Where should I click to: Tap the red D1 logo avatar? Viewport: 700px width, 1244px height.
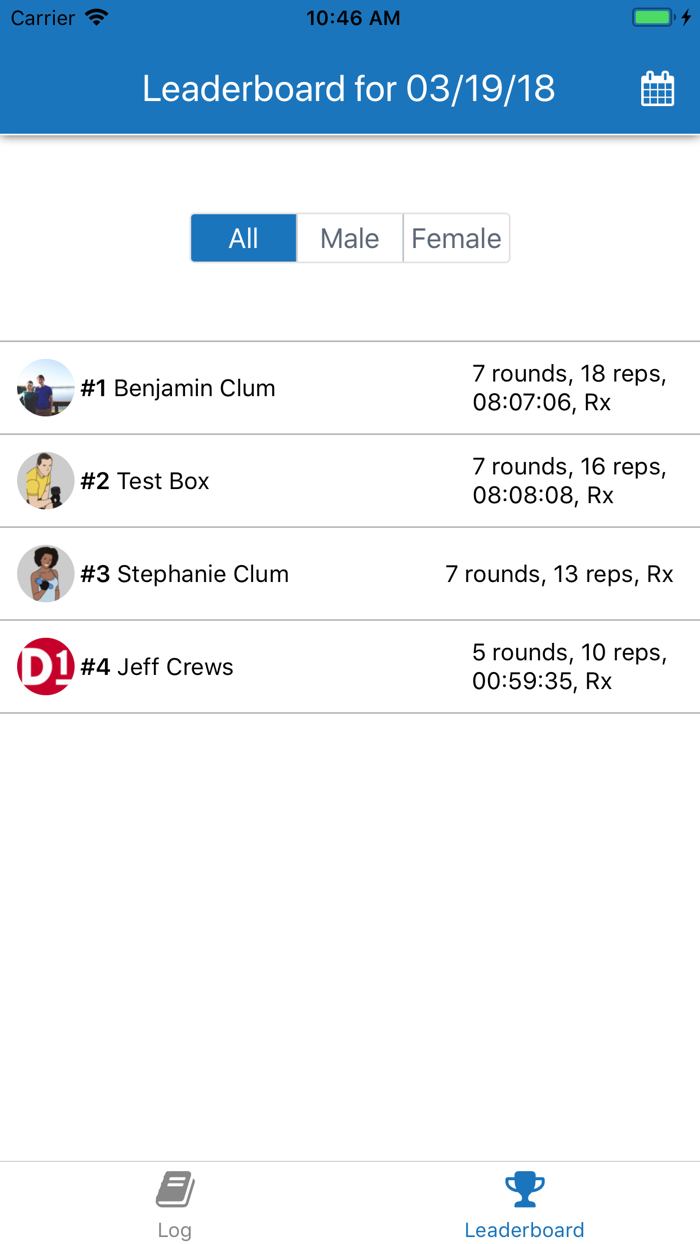pyautogui.click(x=45, y=667)
